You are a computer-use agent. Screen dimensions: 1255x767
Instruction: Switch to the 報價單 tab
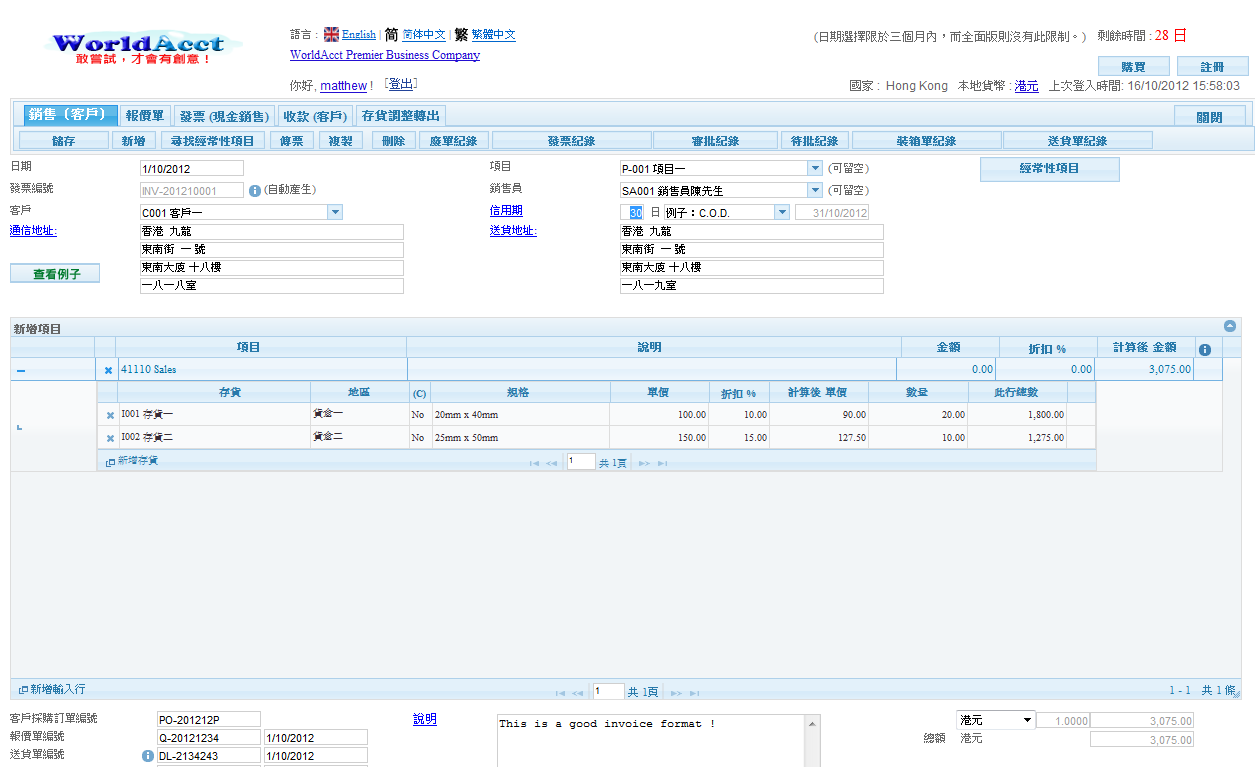145,116
